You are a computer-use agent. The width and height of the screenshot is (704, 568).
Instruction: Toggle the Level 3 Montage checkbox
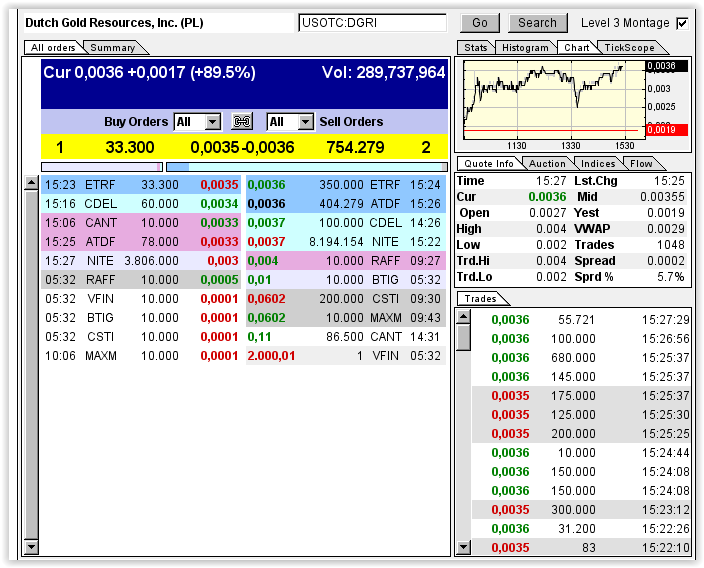point(682,23)
